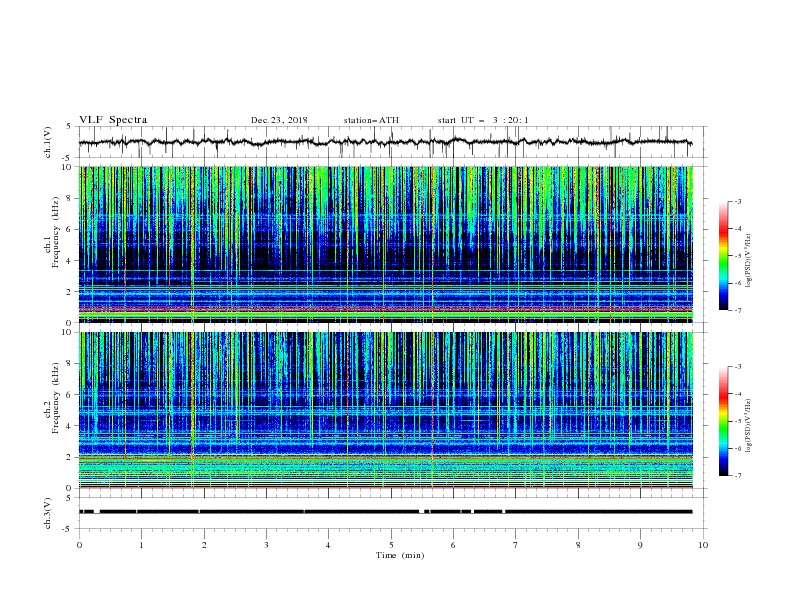This screenshot has height=612, width=792.
Task: Click the "VLF Spectra" plot title
Action: point(113,120)
